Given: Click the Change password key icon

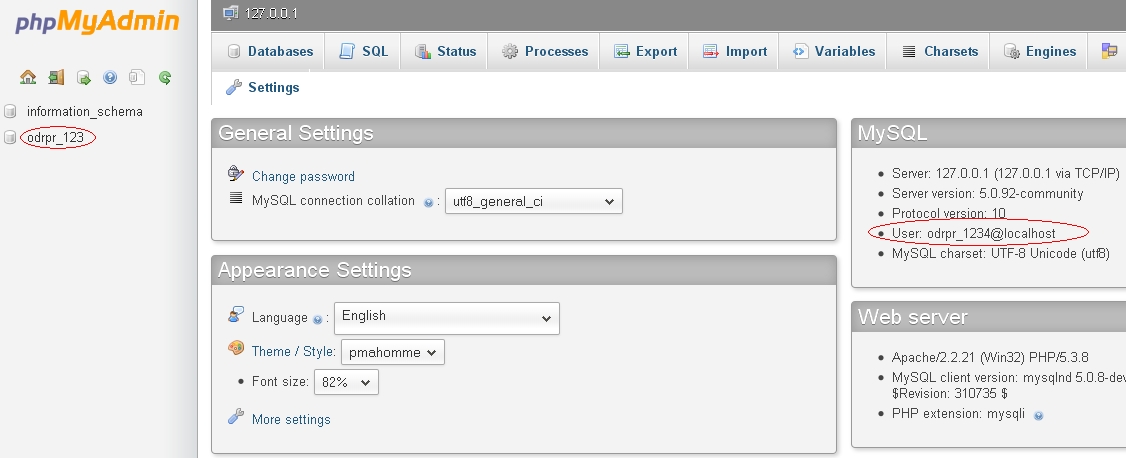Looking at the screenshot, I should 236,173.
